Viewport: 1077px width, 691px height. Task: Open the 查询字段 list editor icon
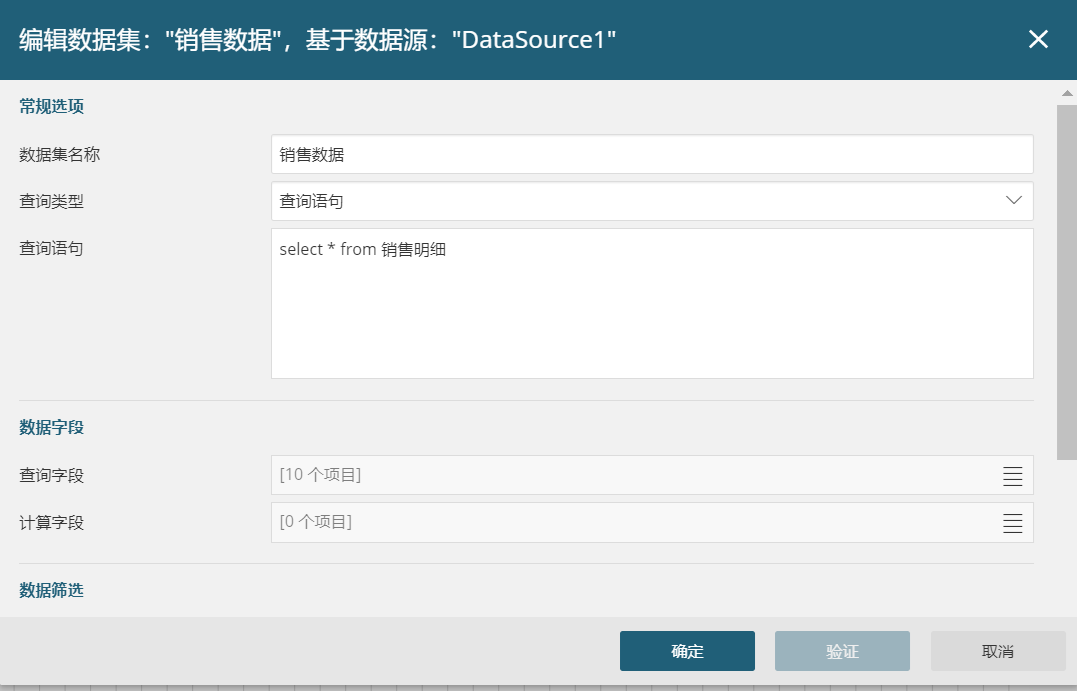click(x=1012, y=476)
